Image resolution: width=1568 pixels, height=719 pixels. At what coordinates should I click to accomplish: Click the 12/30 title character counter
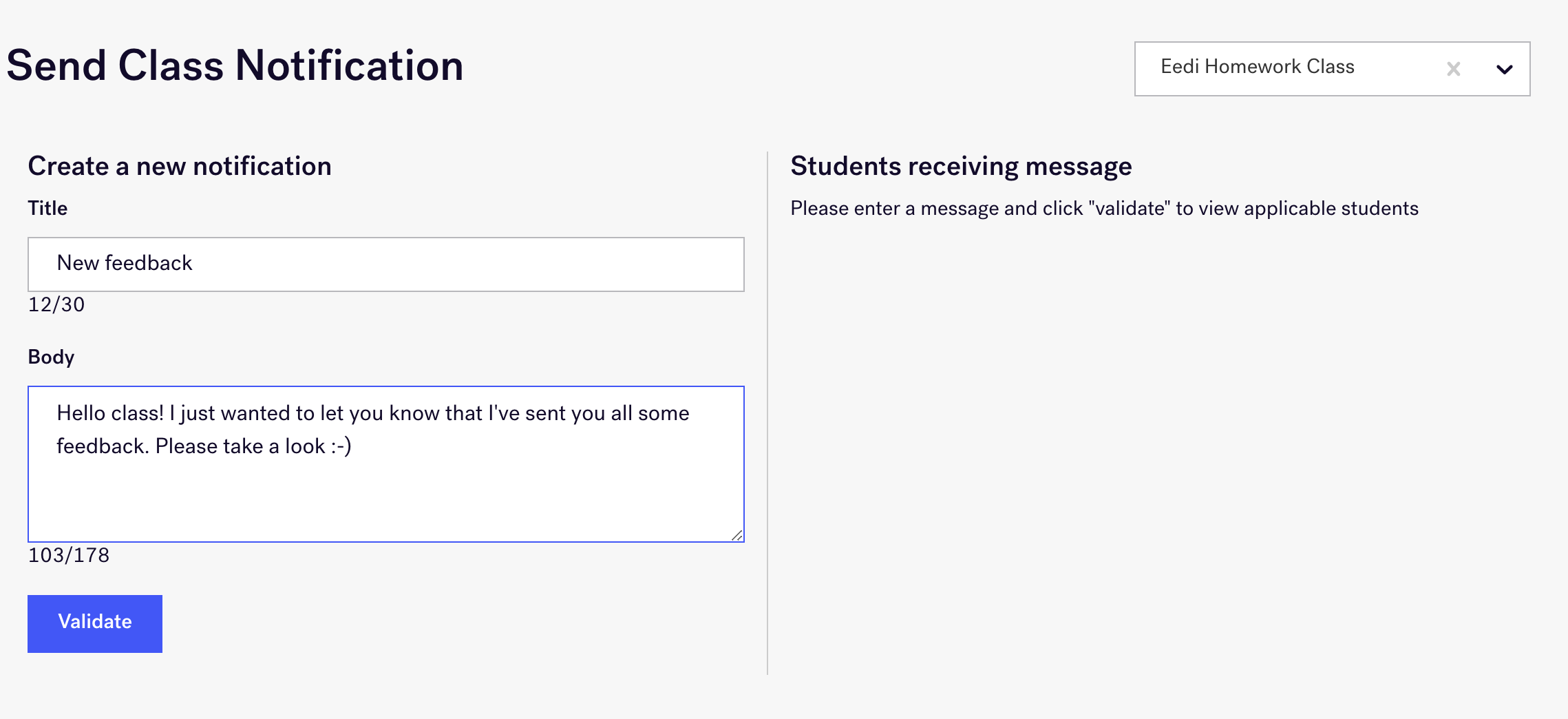(x=56, y=304)
